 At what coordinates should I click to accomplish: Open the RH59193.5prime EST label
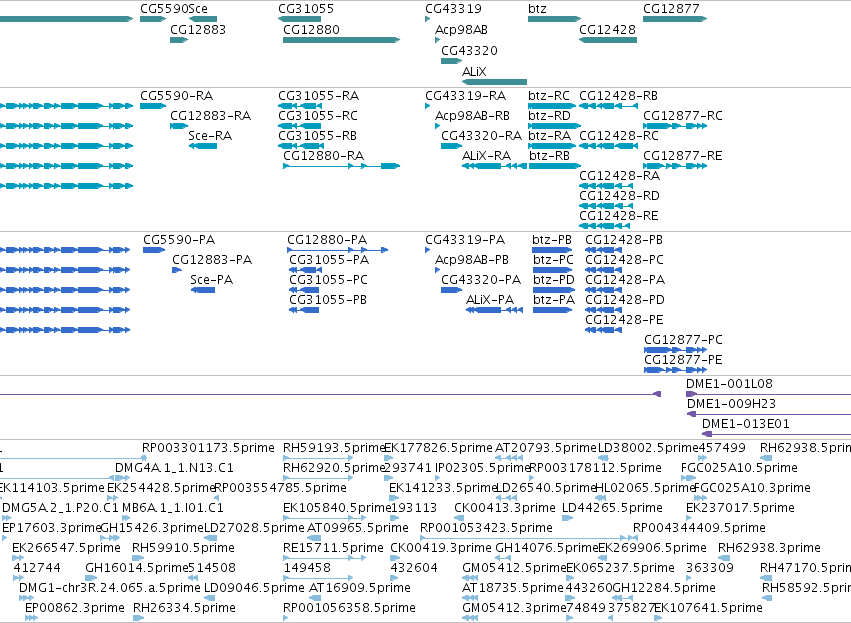334,448
